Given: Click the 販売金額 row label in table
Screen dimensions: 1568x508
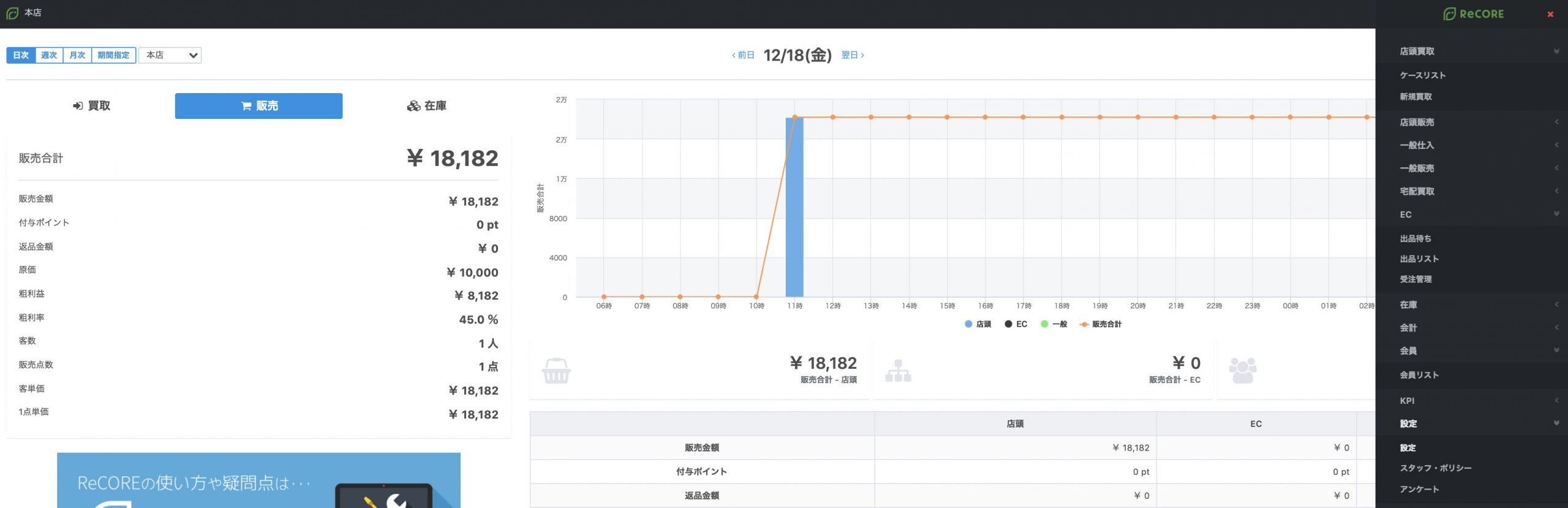Looking at the screenshot, I should (x=702, y=448).
